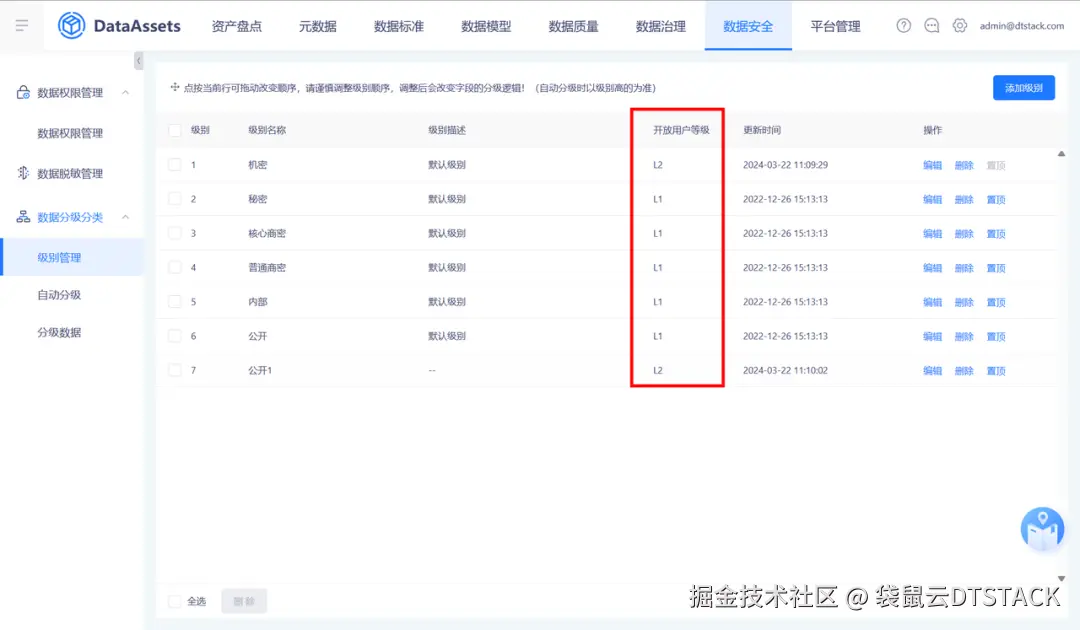Collapse the 数据权限管理 group chevron

[x=125, y=92]
